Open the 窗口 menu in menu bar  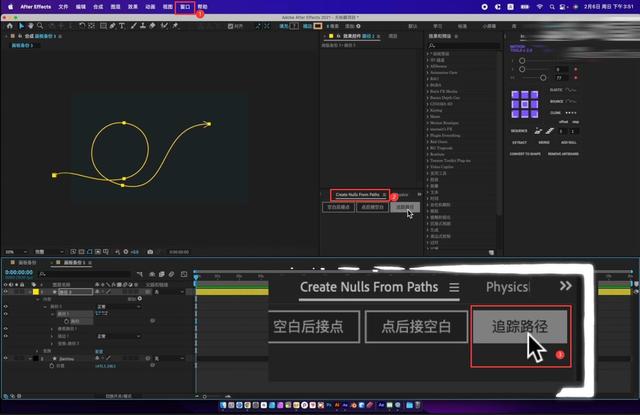tap(185, 7)
